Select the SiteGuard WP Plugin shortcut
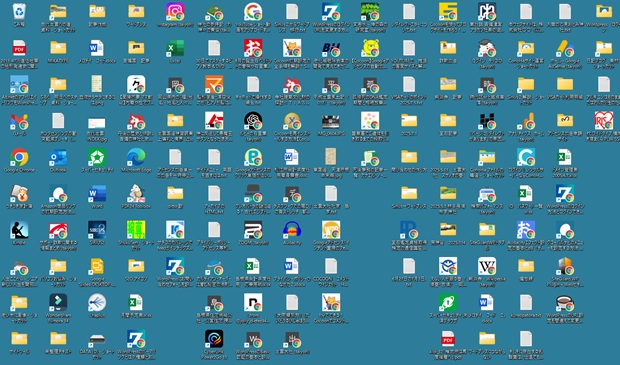 click(x=565, y=266)
